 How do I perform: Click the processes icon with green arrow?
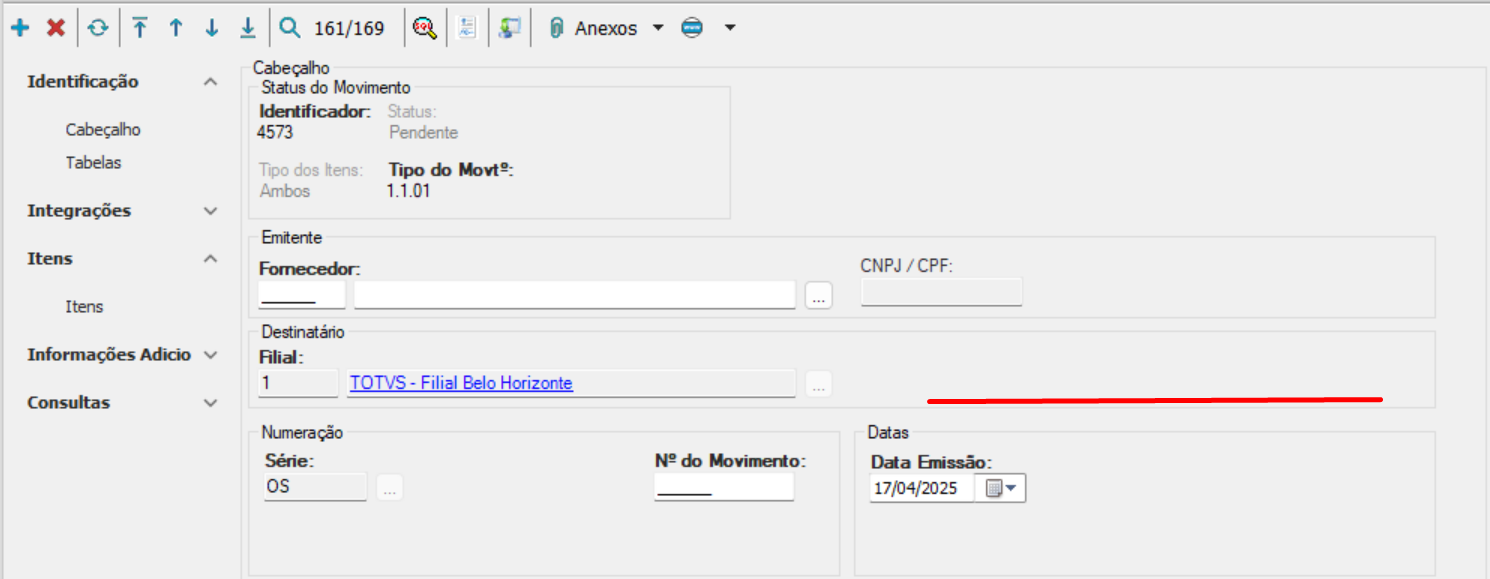510,28
